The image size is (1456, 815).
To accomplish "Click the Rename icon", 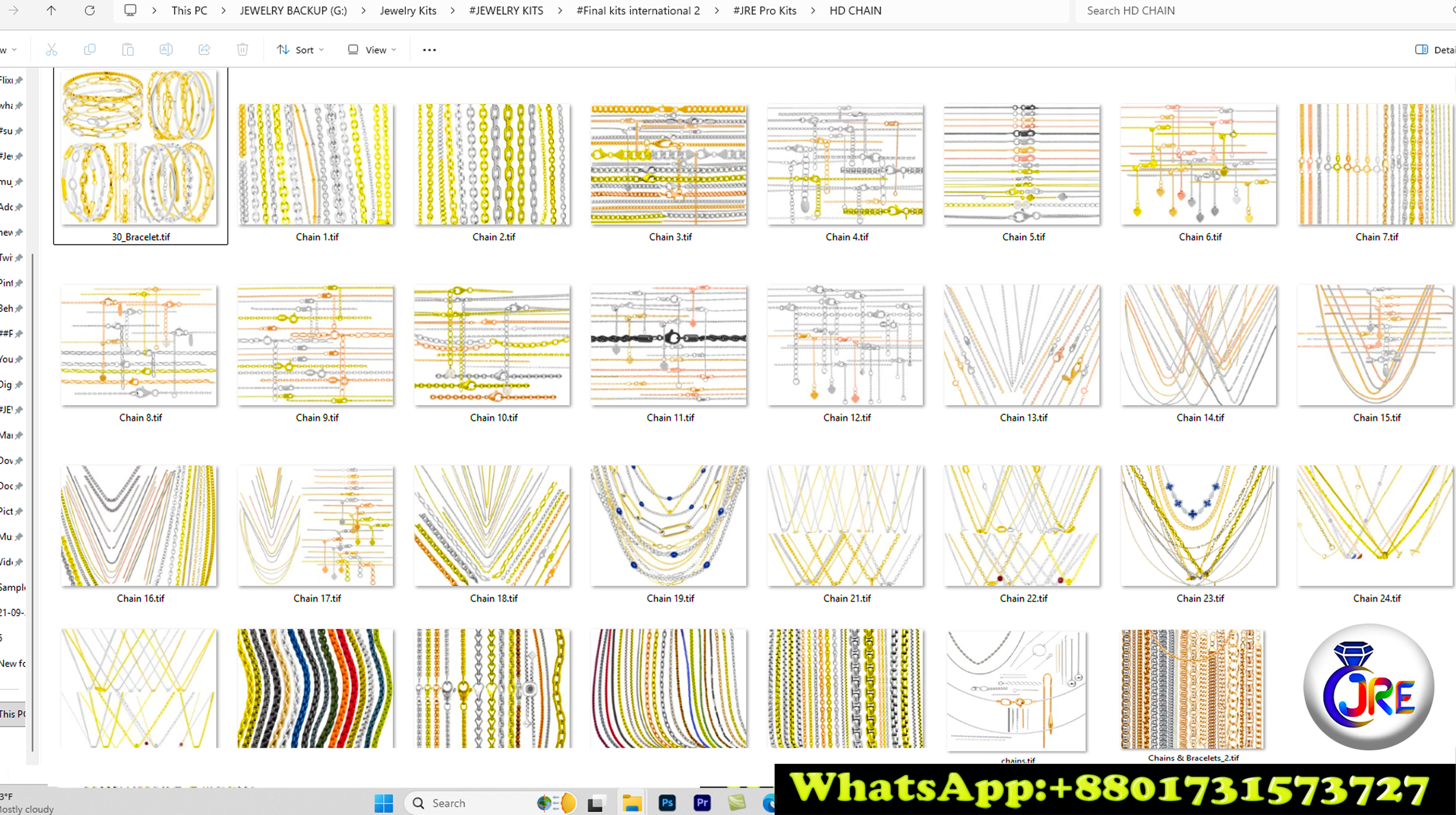I will (x=166, y=50).
